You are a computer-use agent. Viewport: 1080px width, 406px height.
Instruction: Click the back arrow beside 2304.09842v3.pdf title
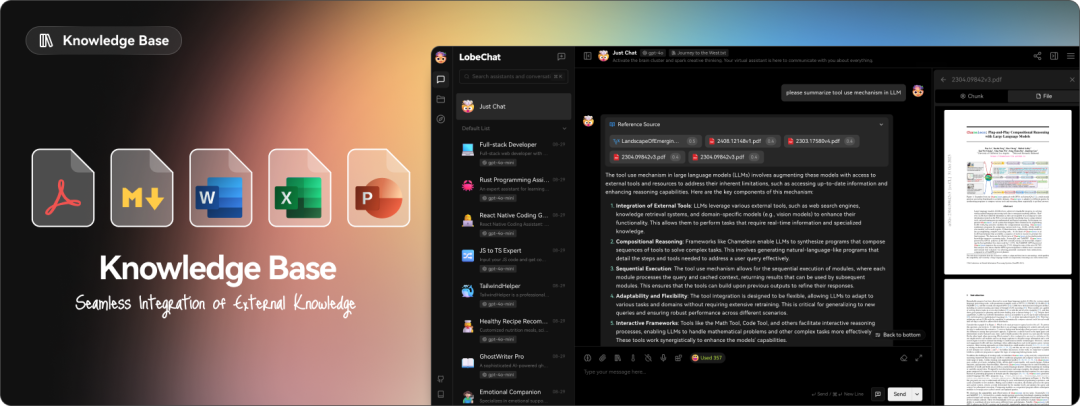tap(943, 79)
